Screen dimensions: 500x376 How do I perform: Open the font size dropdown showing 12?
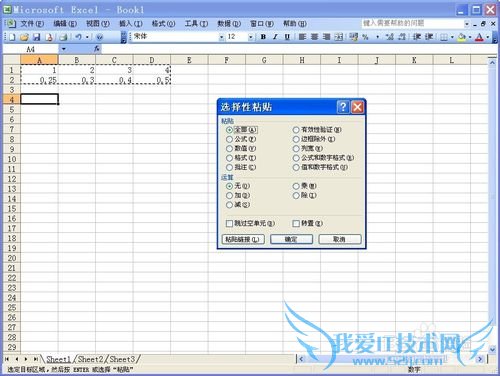[251, 37]
